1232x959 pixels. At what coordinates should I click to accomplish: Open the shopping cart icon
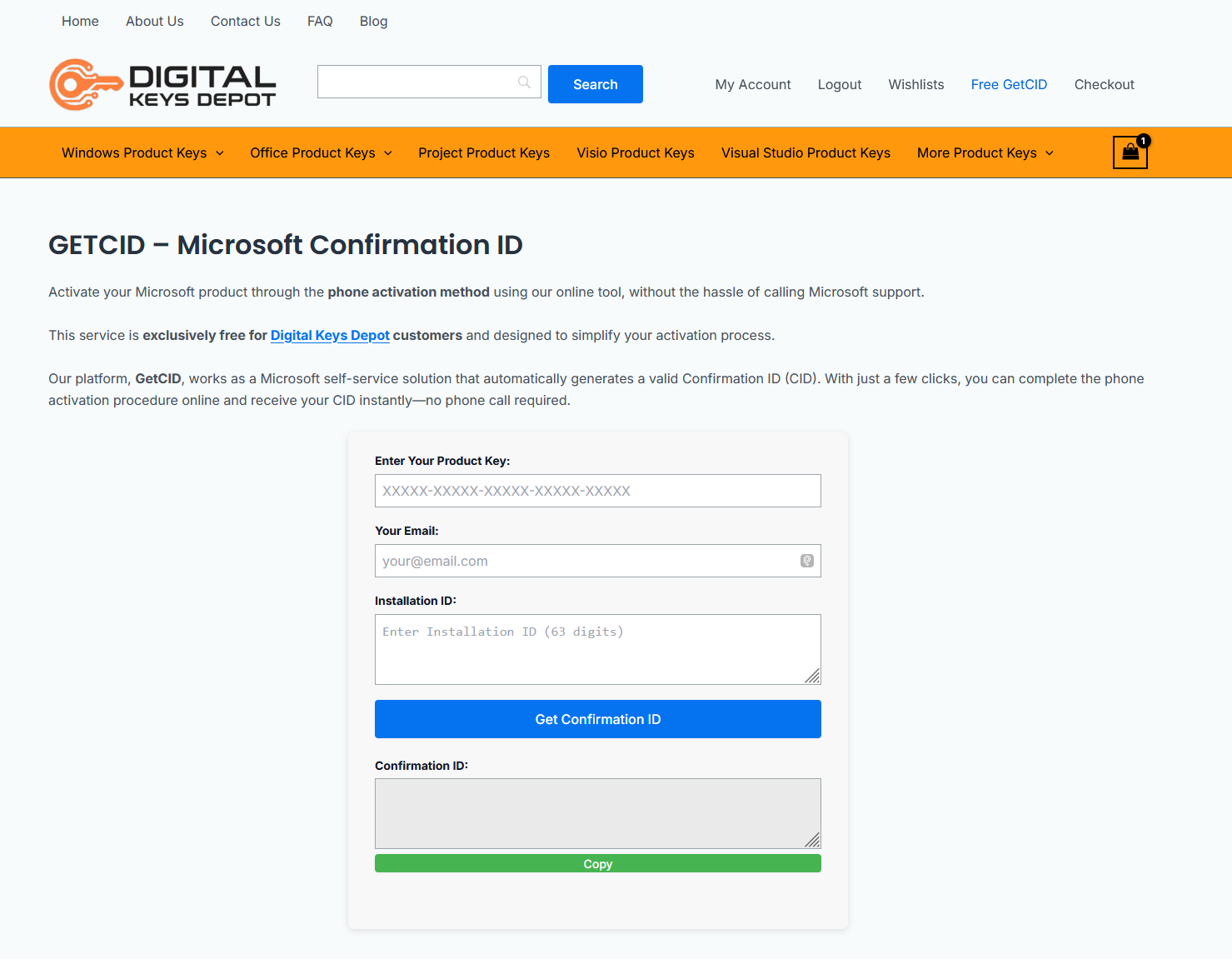click(x=1130, y=152)
